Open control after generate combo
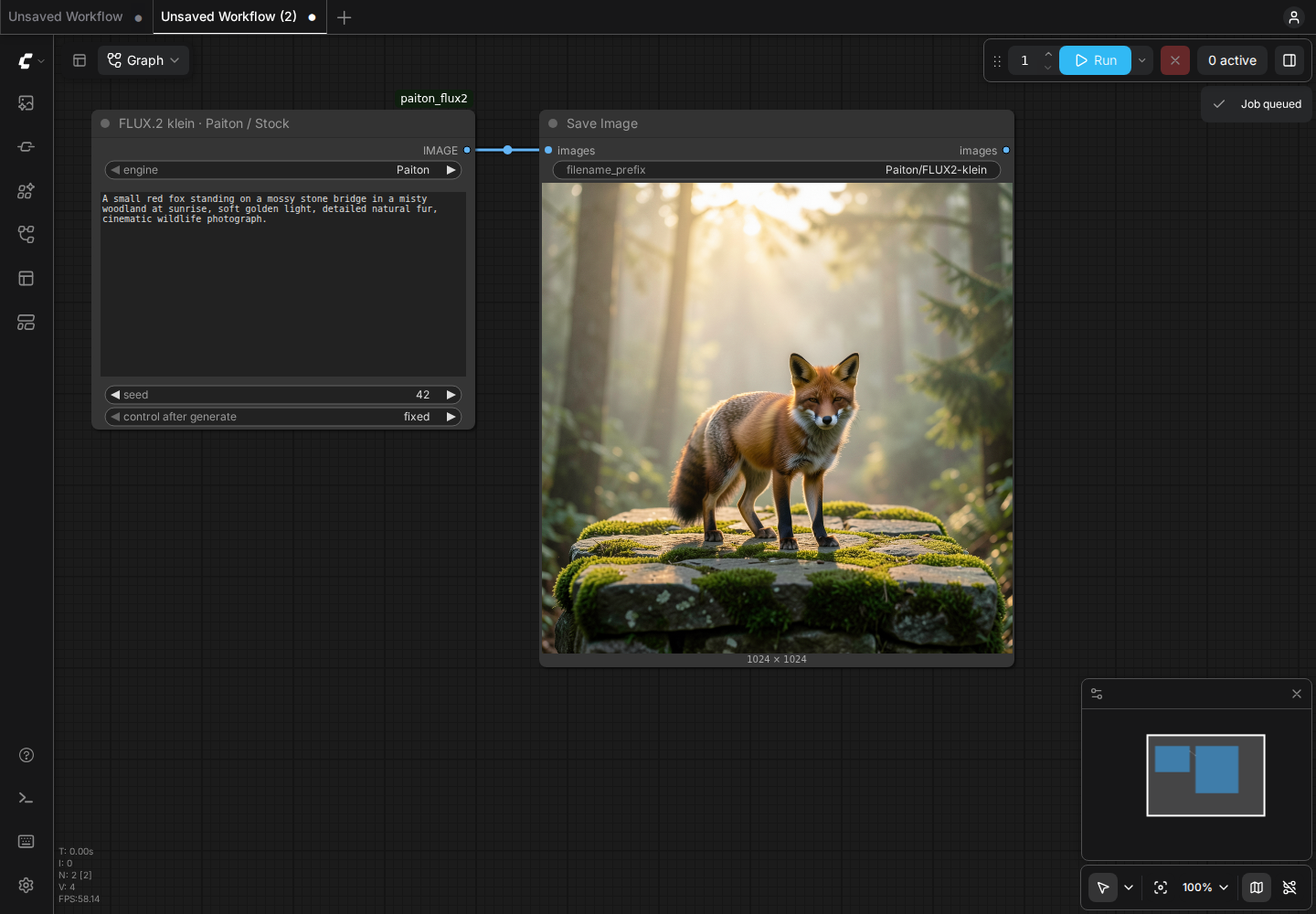The width and height of the screenshot is (1316, 914). [x=283, y=417]
